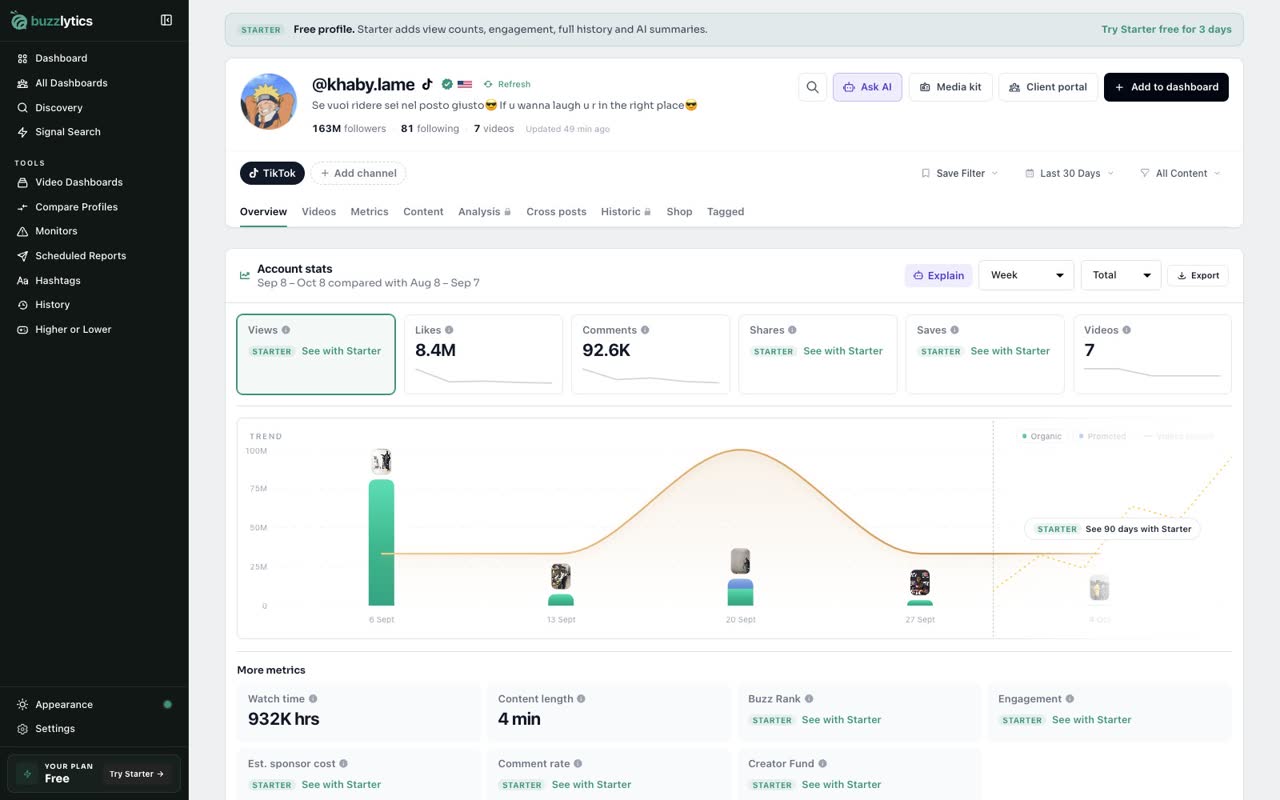This screenshot has height=800, width=1280.
Task: Click Try Starter free for 3 days link
Action: (x=1167, y=29)
